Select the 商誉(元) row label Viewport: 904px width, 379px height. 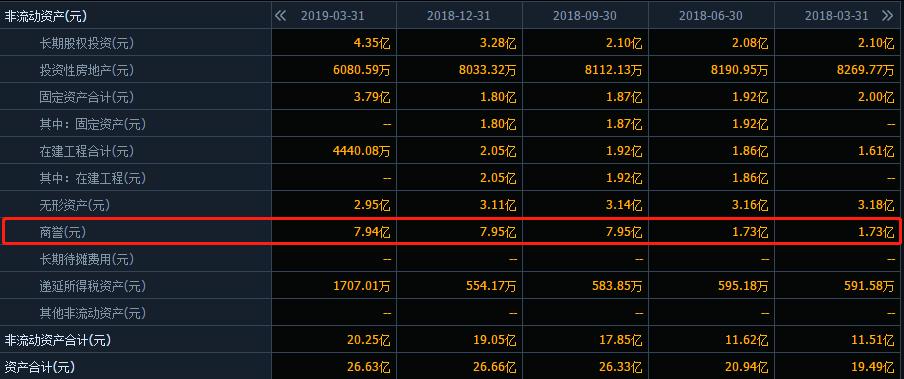pyautogui.click(x=63, y=232)
